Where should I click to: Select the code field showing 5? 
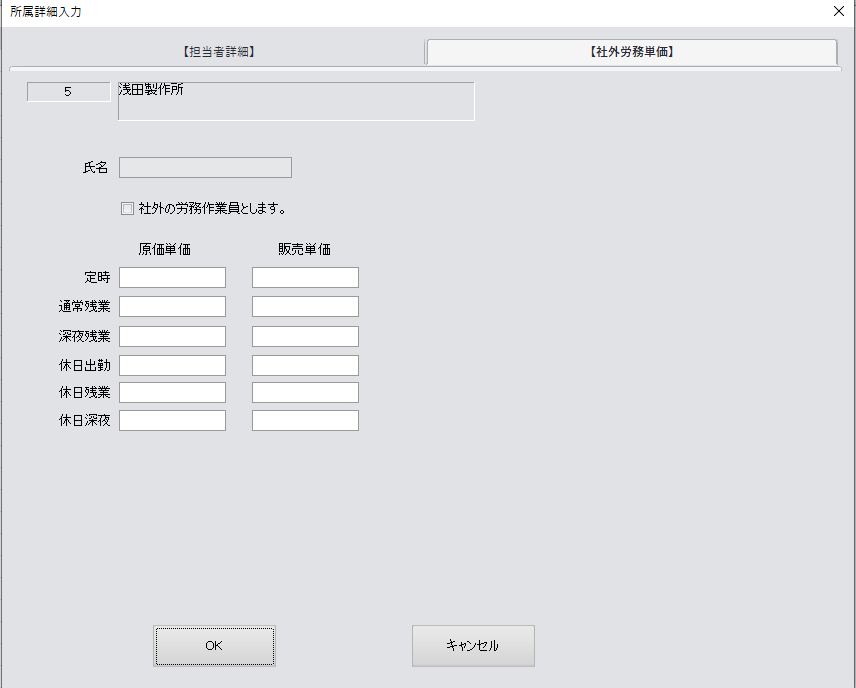(x=68, y=92)
